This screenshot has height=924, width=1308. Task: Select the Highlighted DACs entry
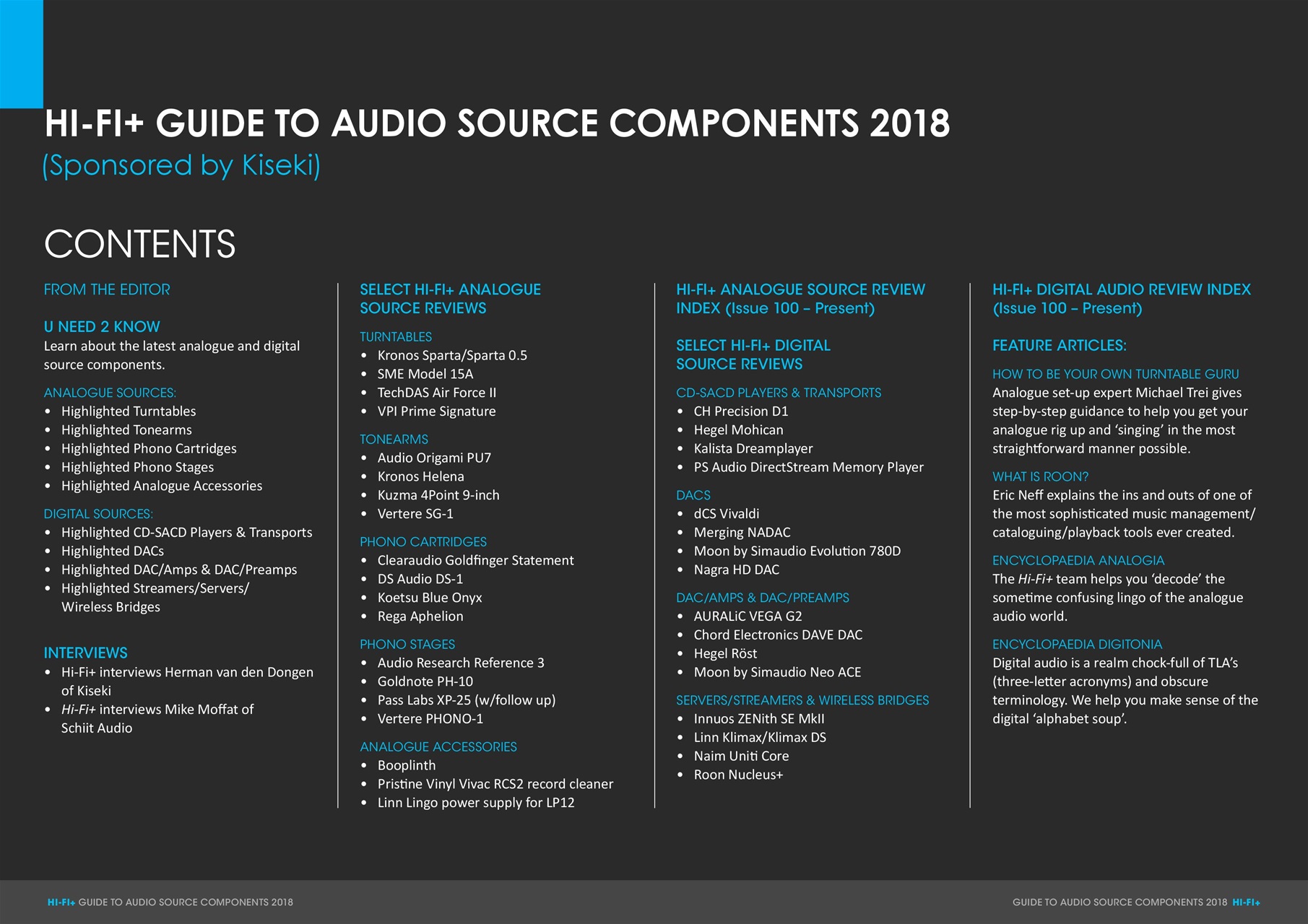[x=112, y=550]
